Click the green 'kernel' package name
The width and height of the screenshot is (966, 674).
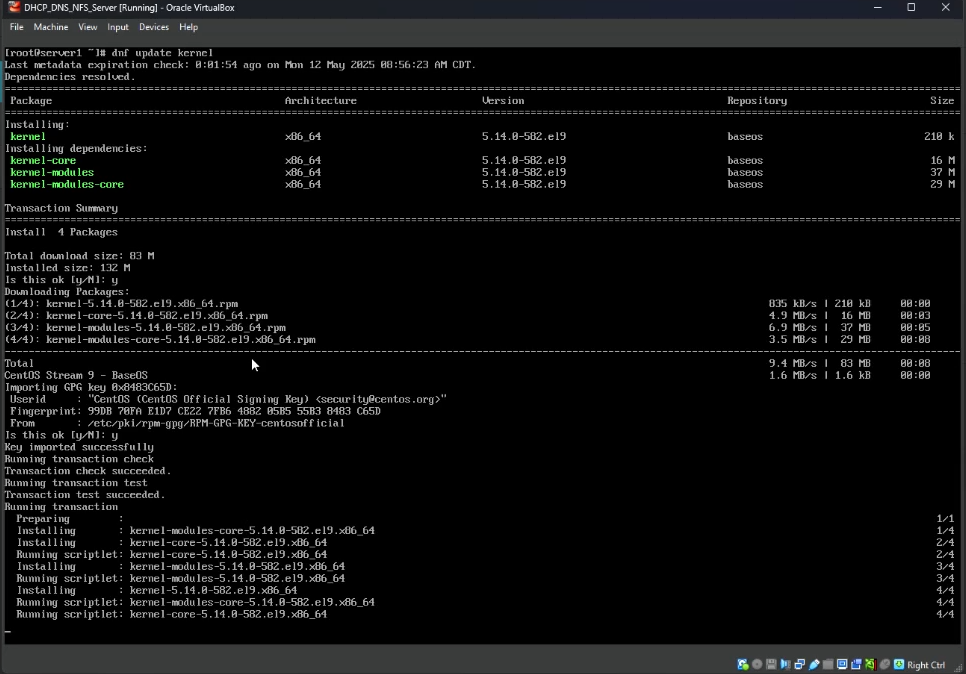[x=28, y=137]
